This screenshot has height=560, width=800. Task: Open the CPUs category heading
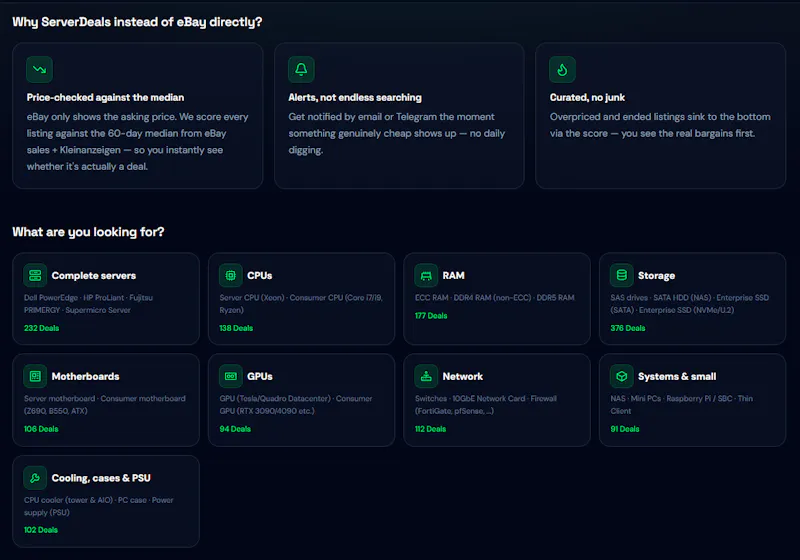260,275
